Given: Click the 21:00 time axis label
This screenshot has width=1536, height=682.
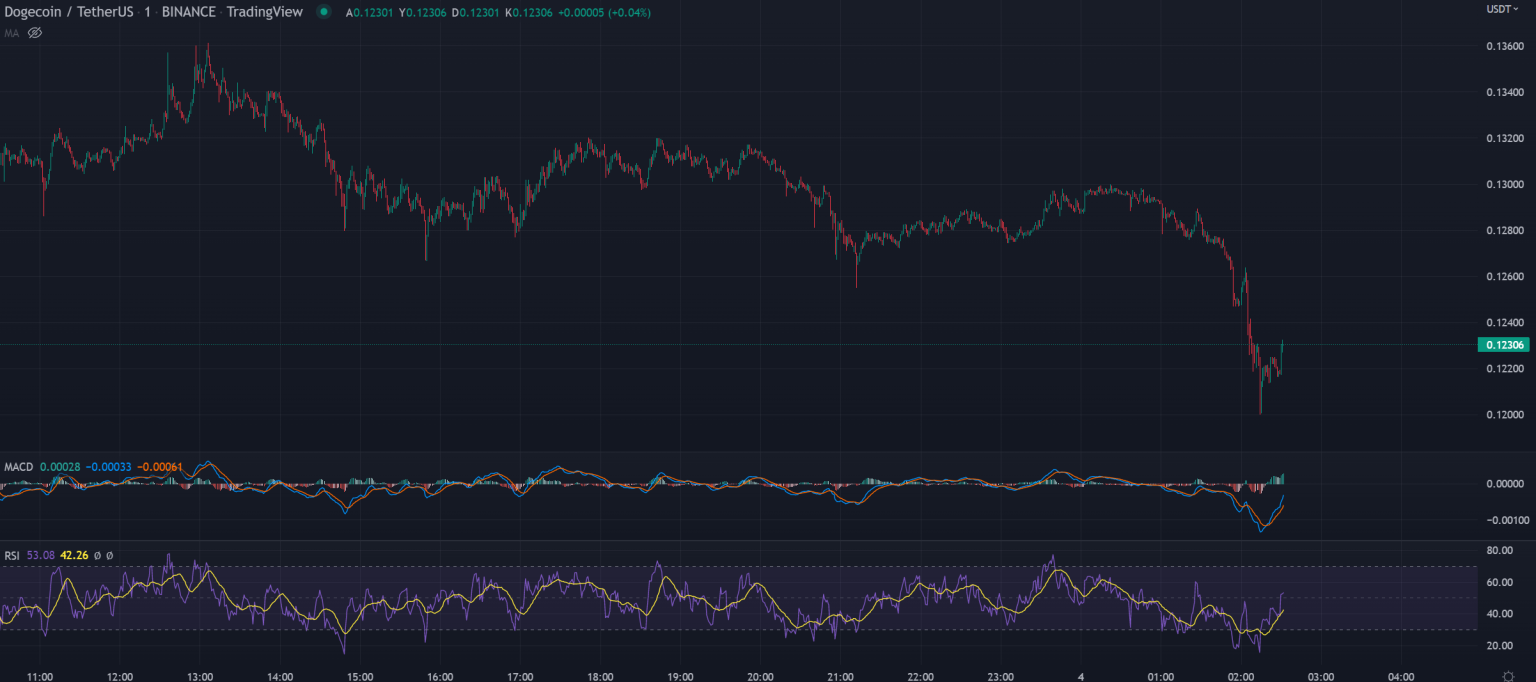Looking at the screenshot, I should pos(841,676).
